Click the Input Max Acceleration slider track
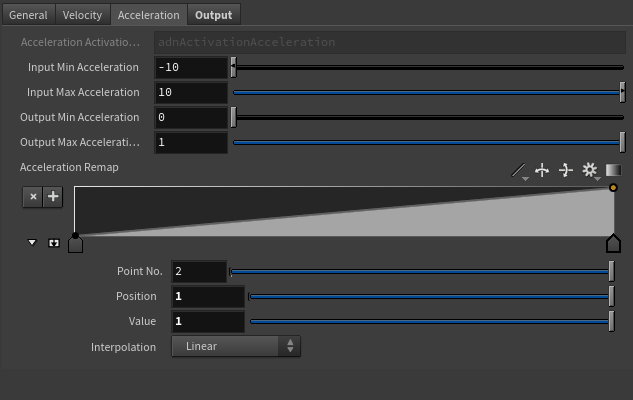 pos(428,92)
